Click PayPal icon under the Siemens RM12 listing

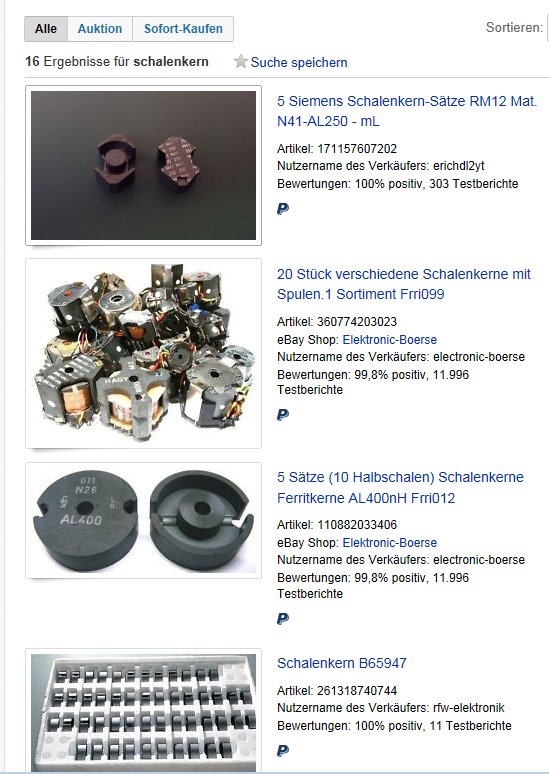pyautogui.click(x=283, y=209)
